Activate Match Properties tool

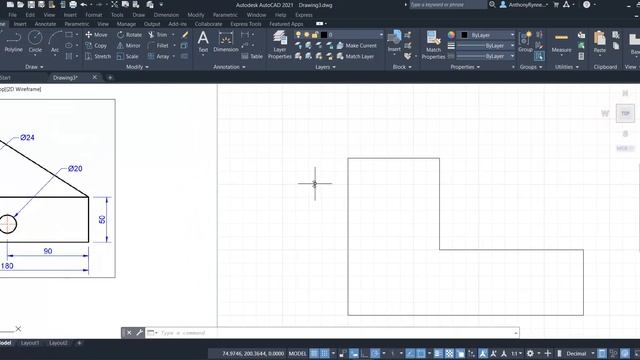(x=433, y=45)
